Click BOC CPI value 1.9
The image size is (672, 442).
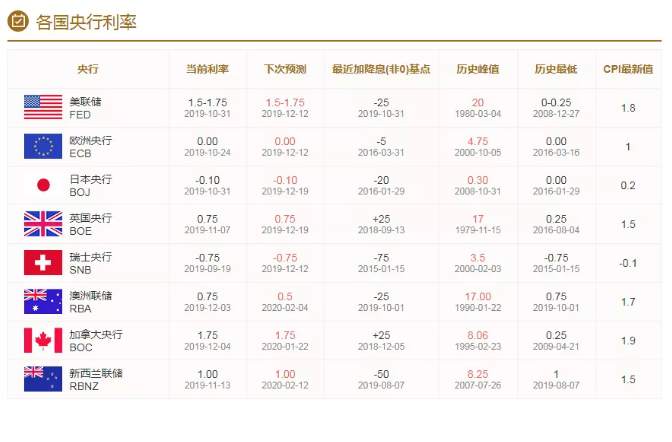click(x=628, y=341)
